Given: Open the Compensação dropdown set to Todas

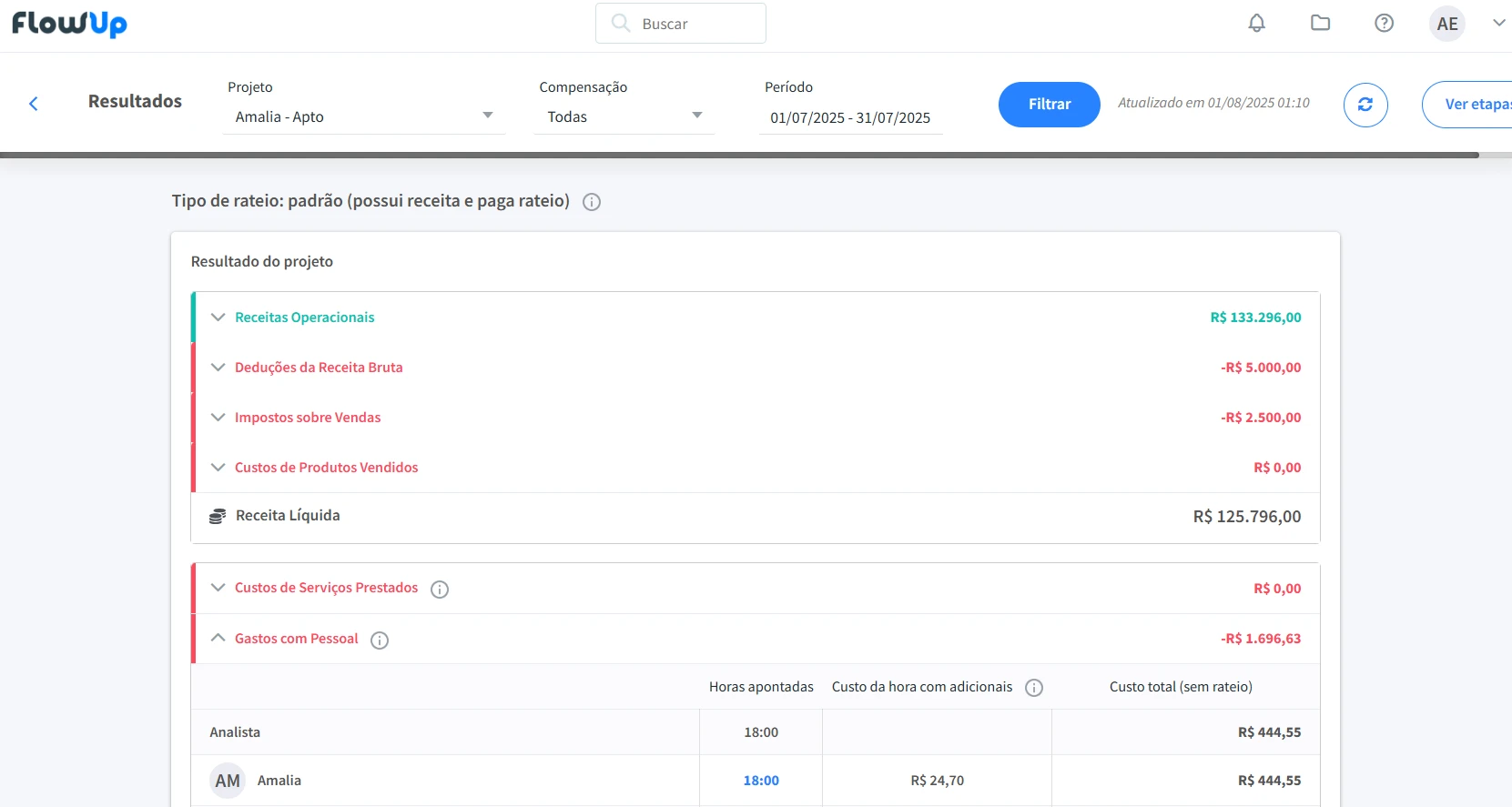Looking at the screenshot, I should tap(624, 116).
